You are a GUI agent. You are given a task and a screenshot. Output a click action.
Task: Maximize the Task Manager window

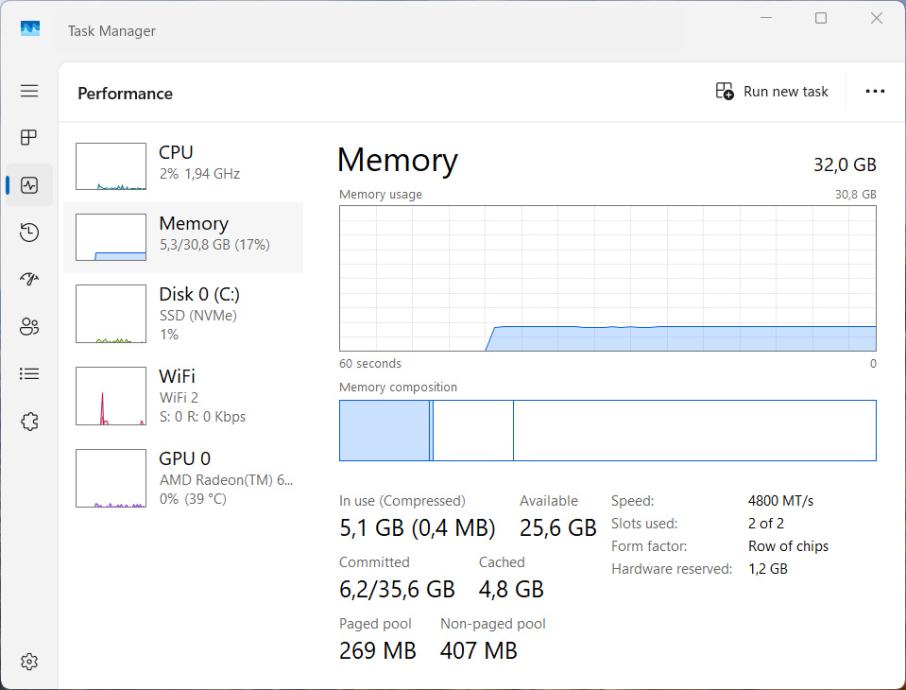[x=821, y=18]
